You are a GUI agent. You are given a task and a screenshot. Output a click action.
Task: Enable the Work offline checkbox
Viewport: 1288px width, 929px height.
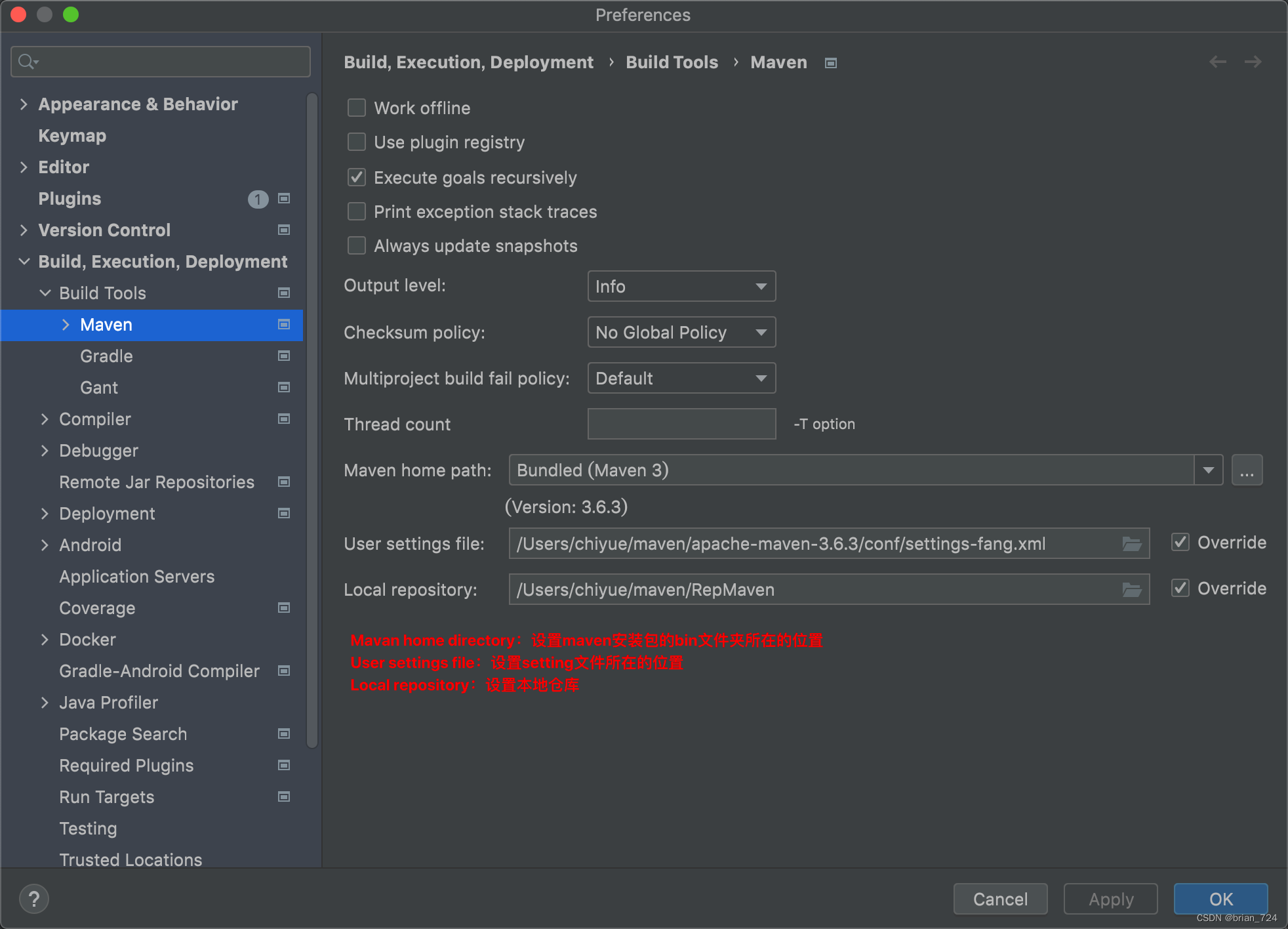(357, 108)
